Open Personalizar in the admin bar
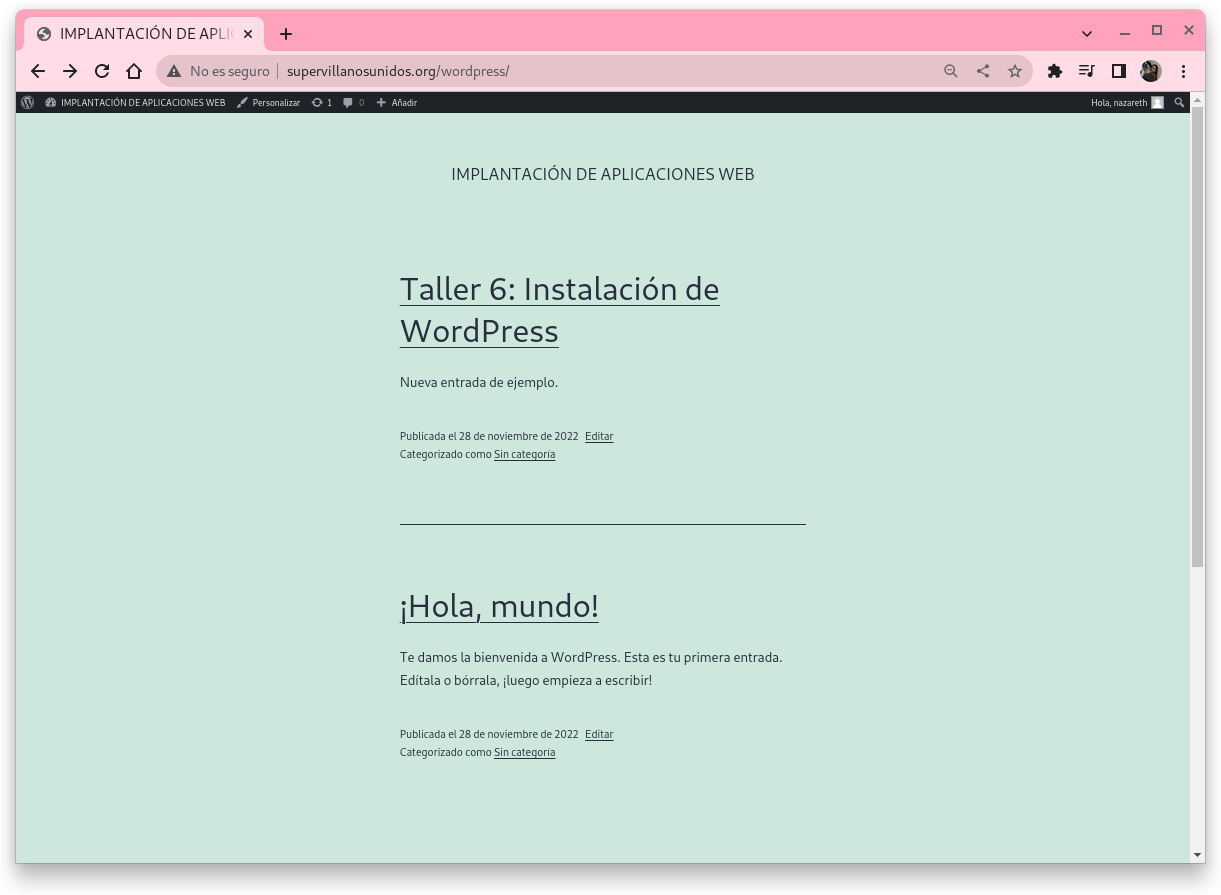This screenshot has height=895, width=1221. [269, 102]
